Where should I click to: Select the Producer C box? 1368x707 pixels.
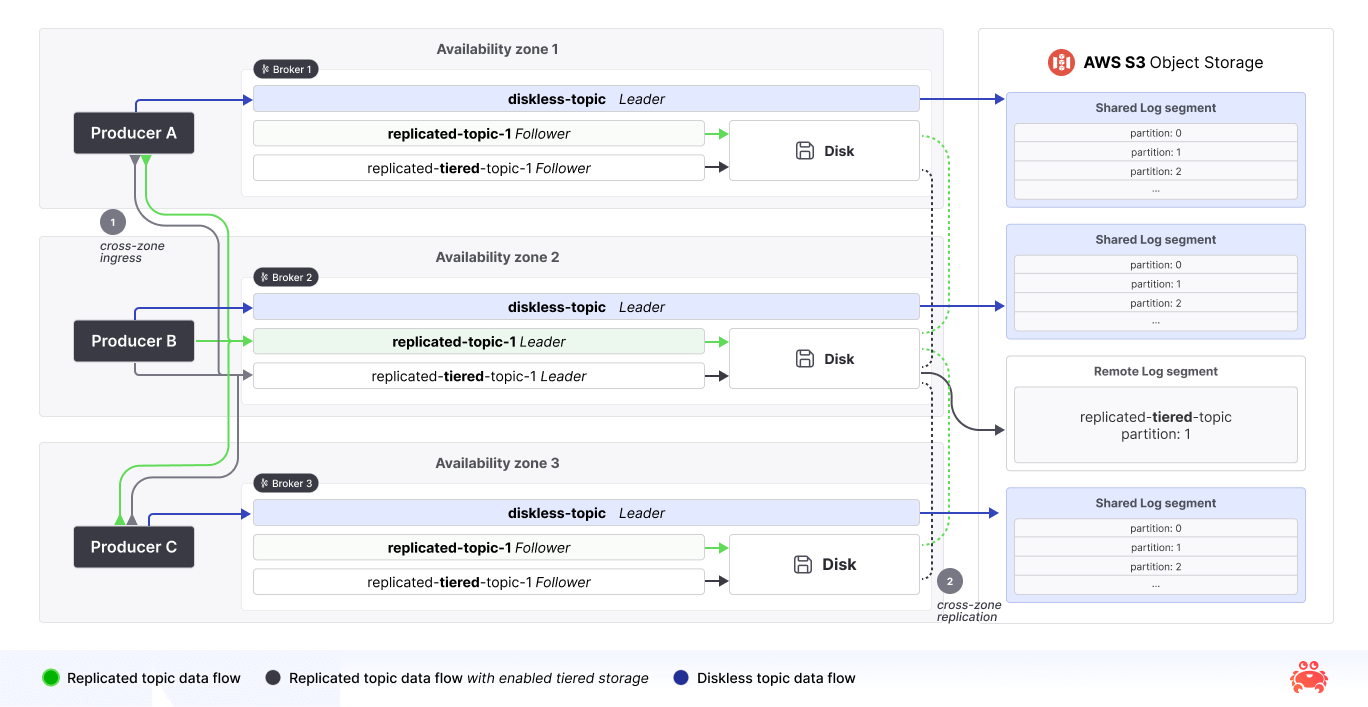[x=133, y=547]
